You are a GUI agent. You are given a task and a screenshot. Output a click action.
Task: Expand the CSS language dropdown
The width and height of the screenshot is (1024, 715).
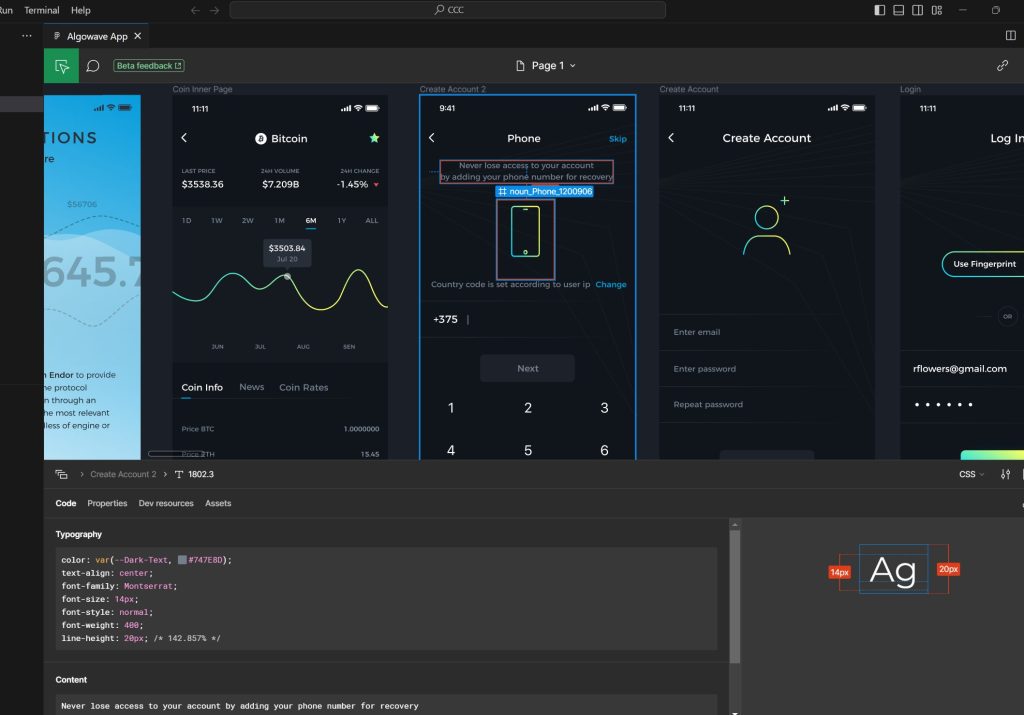click(x=971, y=474)
